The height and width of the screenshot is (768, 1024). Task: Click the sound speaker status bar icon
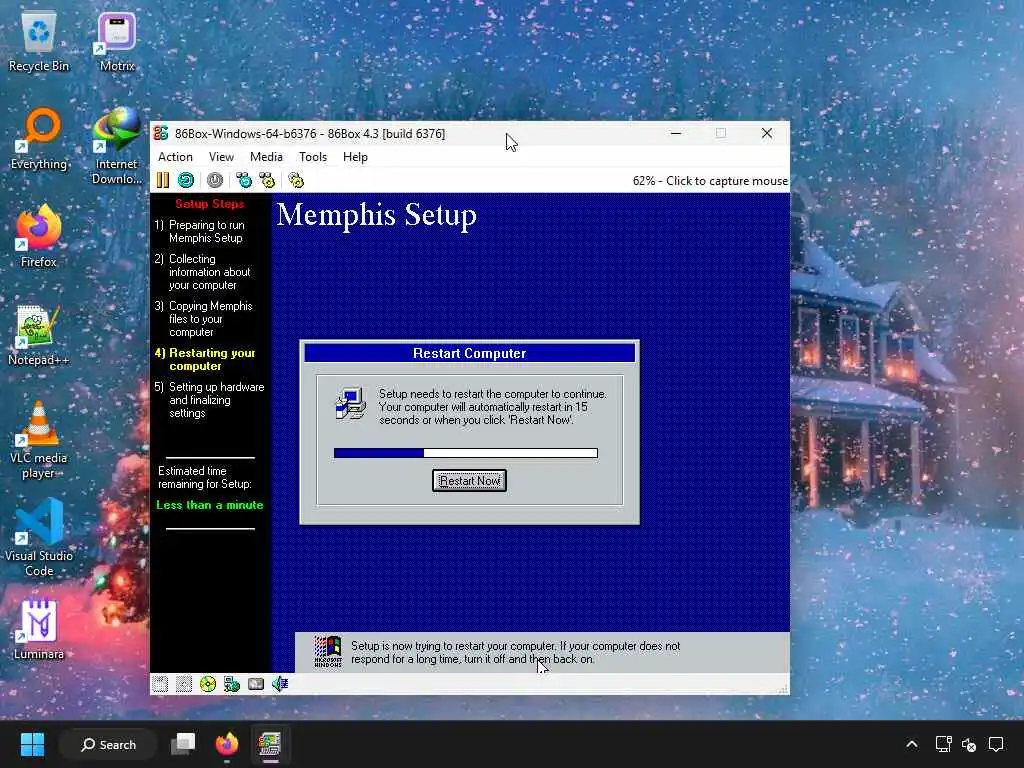280,684
